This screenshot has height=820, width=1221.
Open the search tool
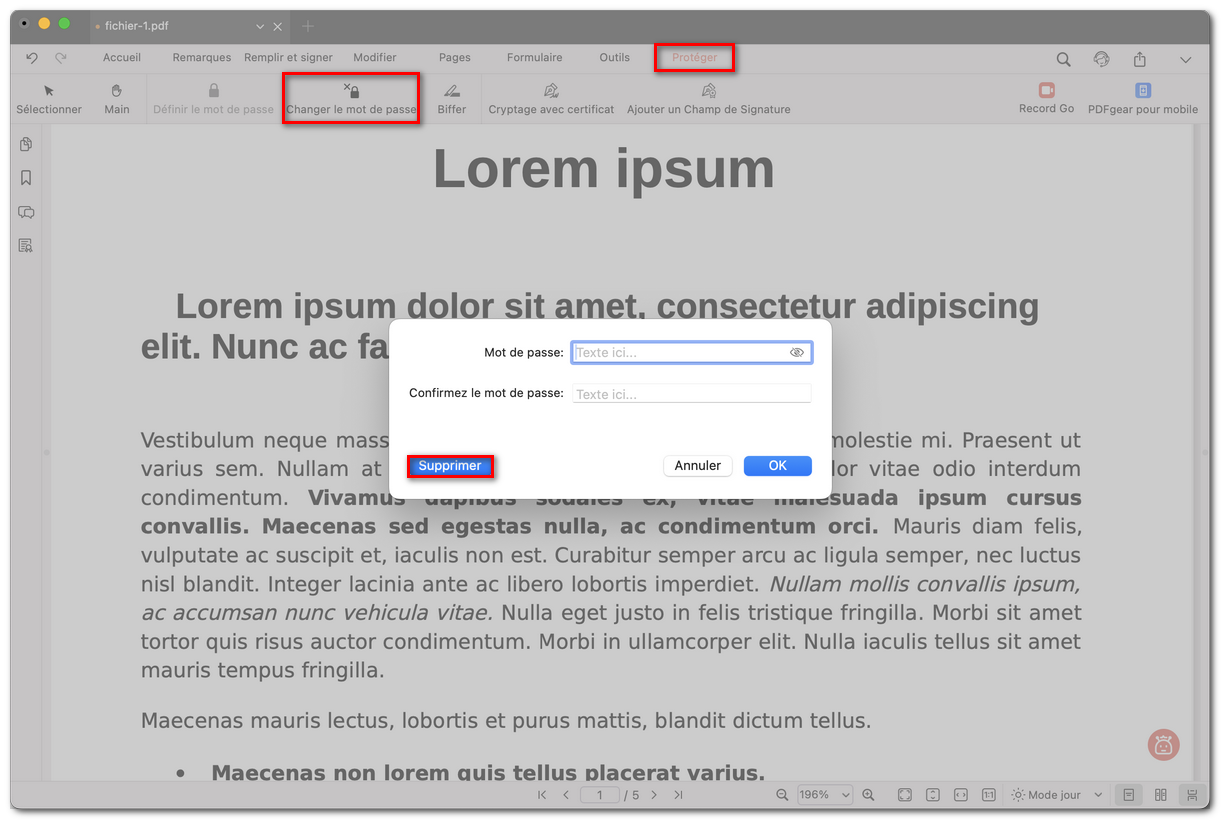(1063, 59)
